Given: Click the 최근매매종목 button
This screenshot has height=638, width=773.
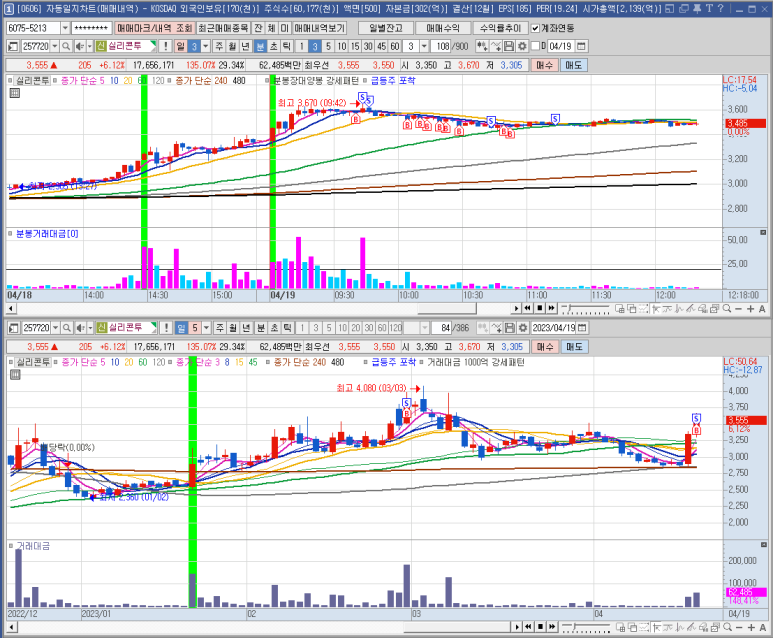Looking at the screenshot, I should (223, 28).
